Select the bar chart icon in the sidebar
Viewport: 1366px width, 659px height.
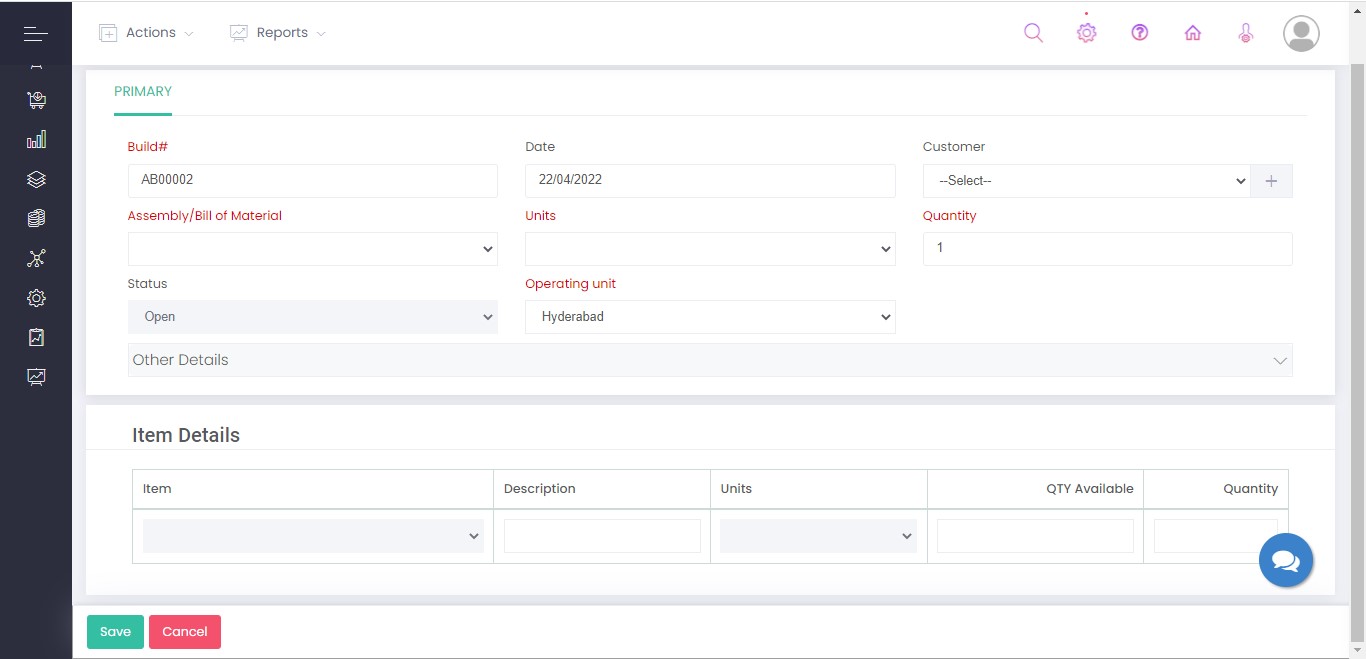[36, 139]
